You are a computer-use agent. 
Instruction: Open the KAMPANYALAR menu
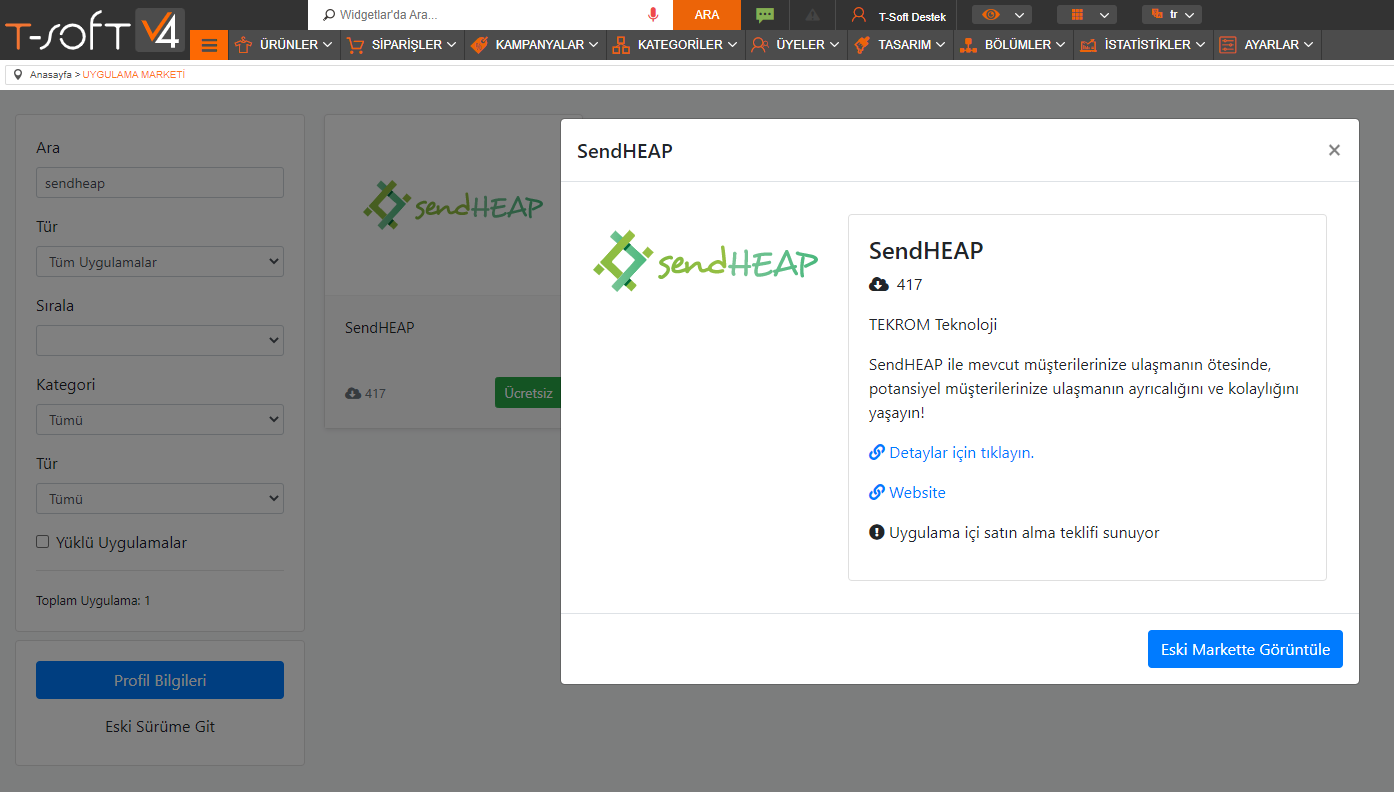[535, 45]
